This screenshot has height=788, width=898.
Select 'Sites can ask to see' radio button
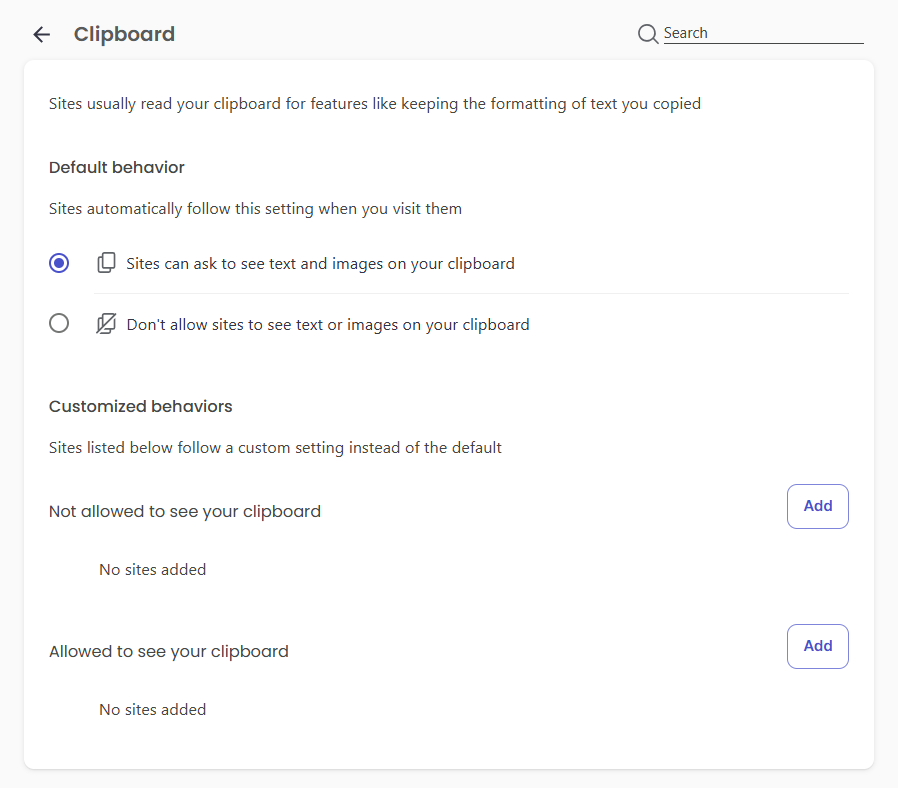point(59,264)
